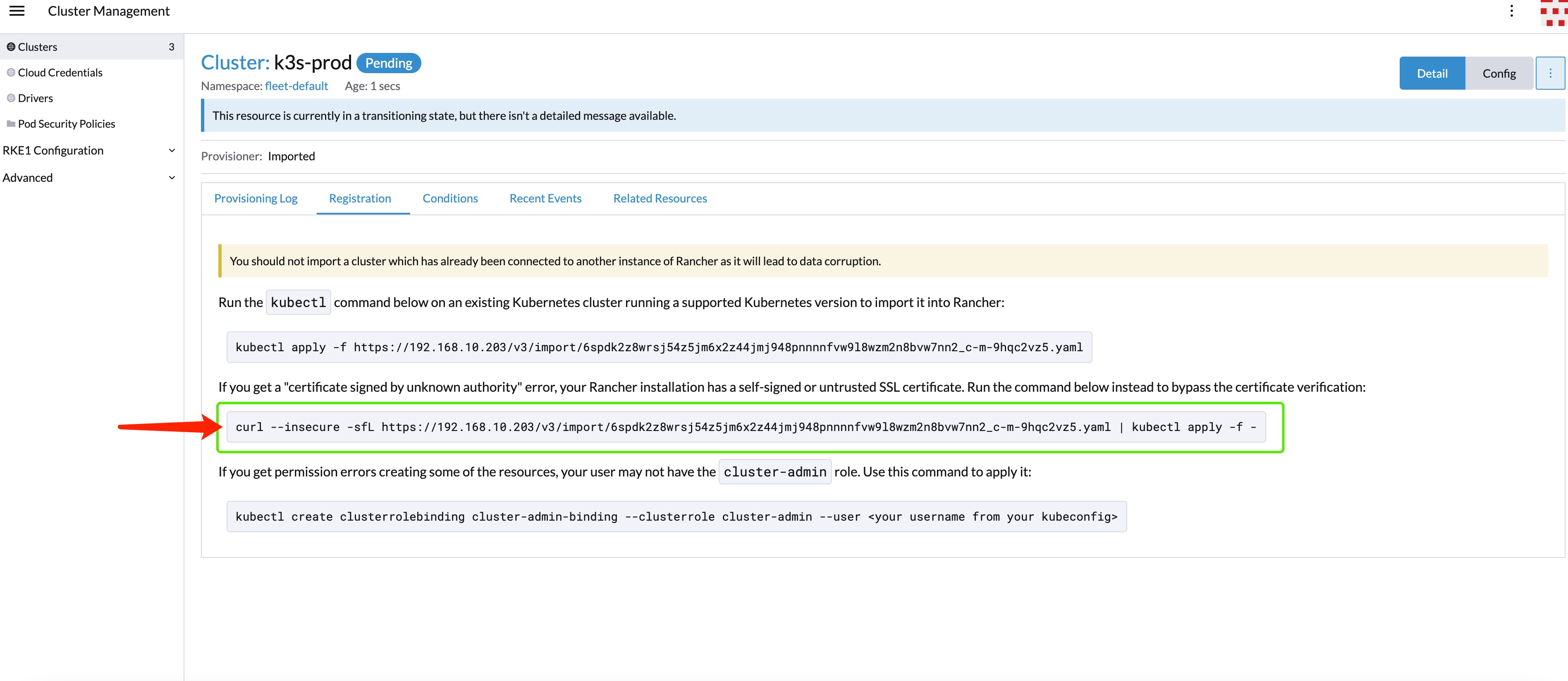Click the Age: 1 secs text
This screenshot has width=1568, height=681.
coord(372,86)
